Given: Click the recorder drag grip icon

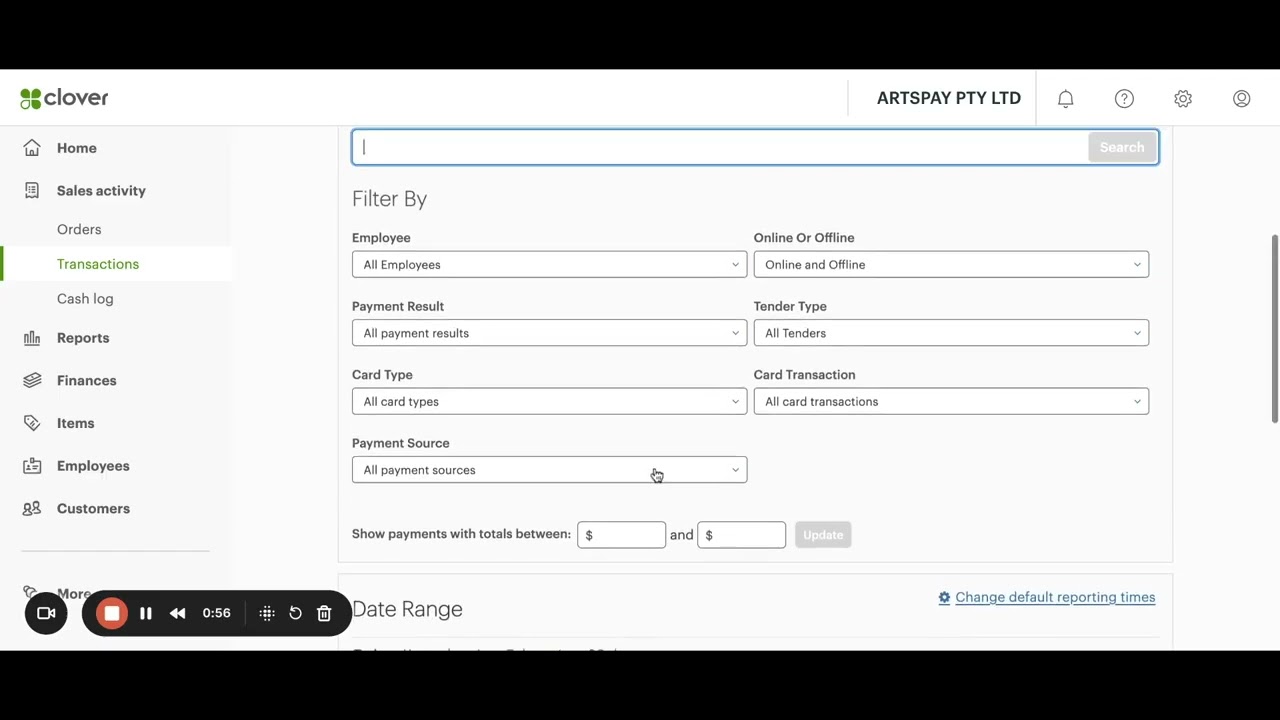Looking at the screenshot, I should [x=267, y=613].
